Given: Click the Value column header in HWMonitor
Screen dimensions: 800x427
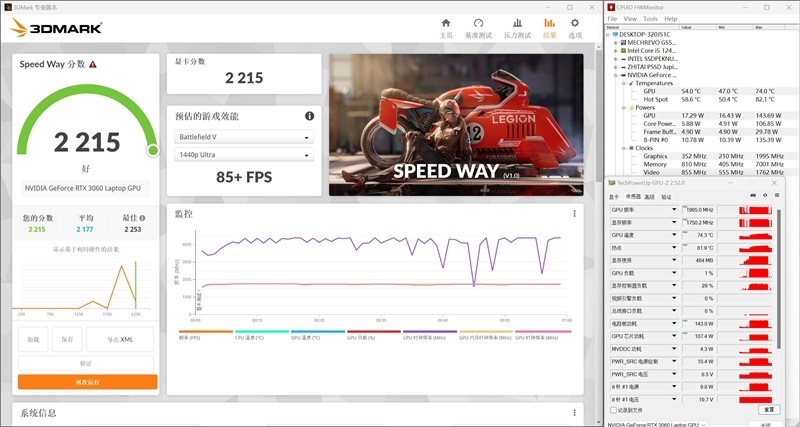Looking at the screenshot, I should 697,27.
